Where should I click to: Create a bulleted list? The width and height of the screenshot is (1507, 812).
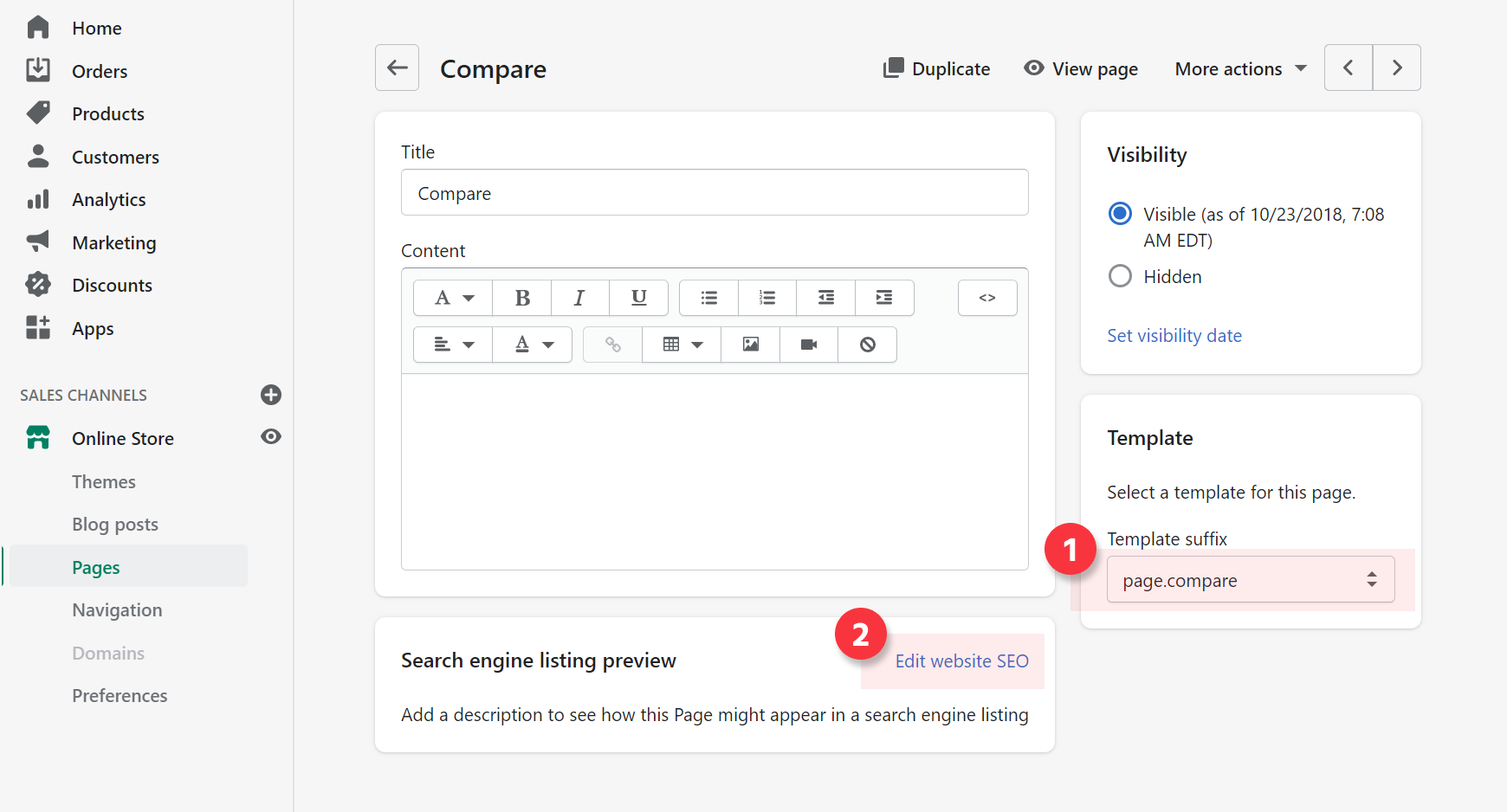(708, 298)
